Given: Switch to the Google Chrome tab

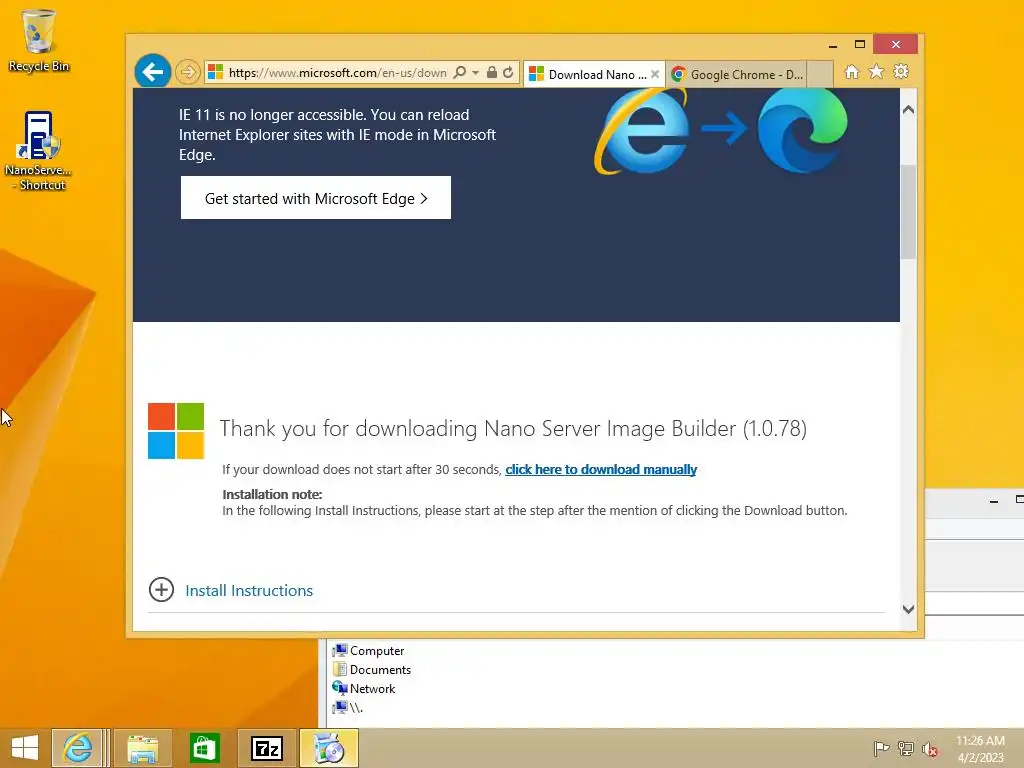Looking at the screenshot, I should point(737,74).
